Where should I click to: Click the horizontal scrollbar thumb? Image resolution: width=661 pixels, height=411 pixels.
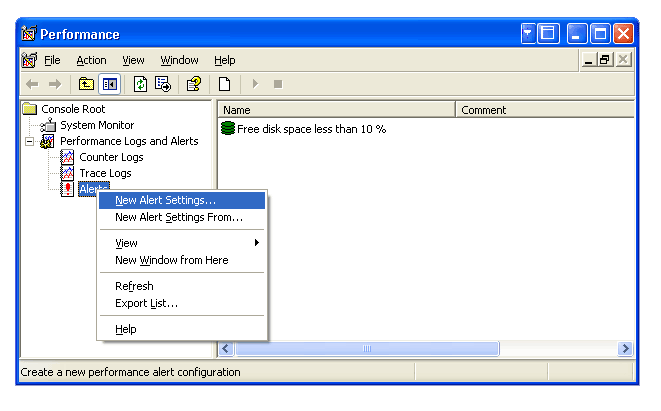[x=367, y=349]
